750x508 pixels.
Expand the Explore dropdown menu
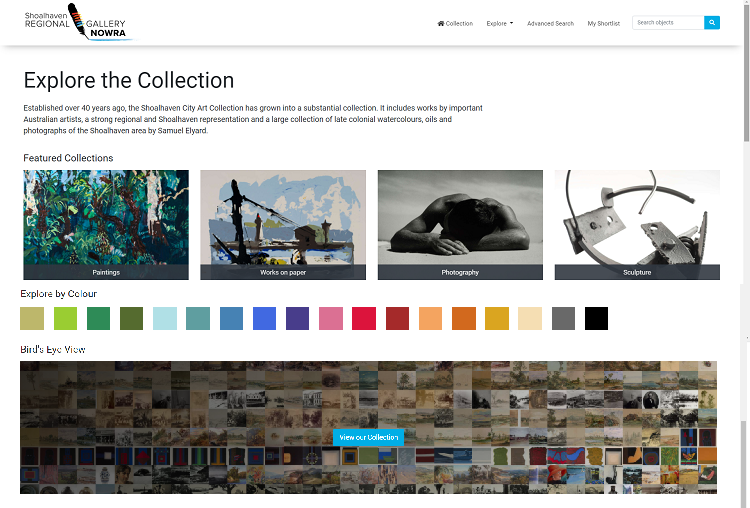500,23
